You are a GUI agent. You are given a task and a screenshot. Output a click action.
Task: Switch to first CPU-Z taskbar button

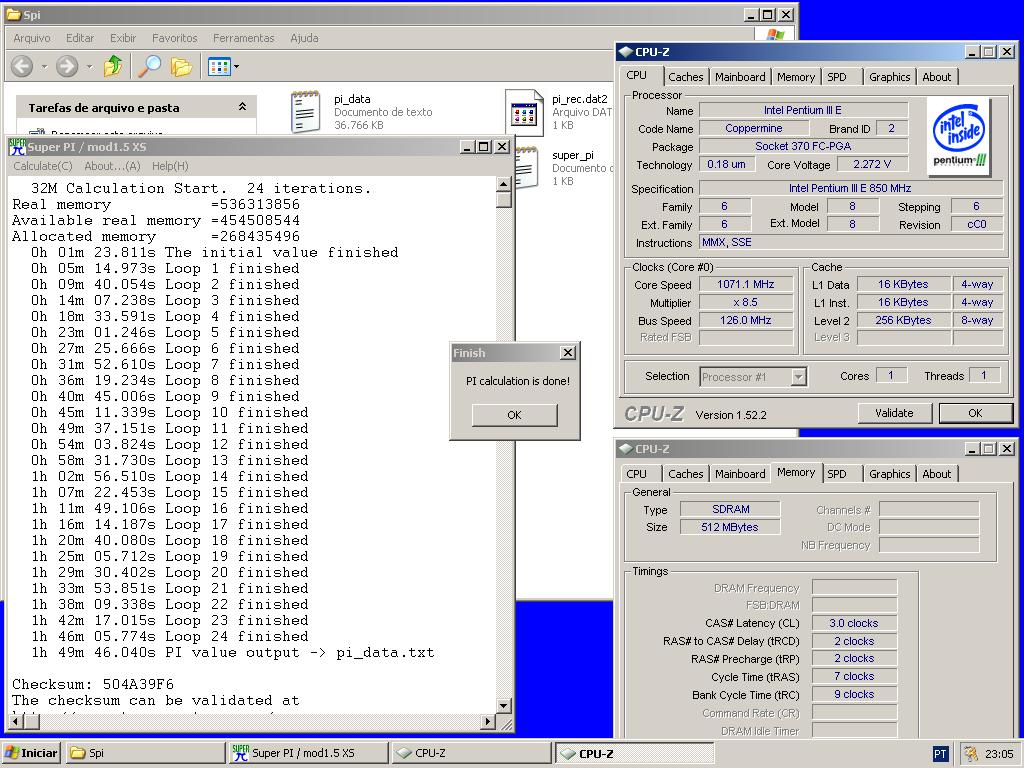pyautogui.click(x=471, y=753)
